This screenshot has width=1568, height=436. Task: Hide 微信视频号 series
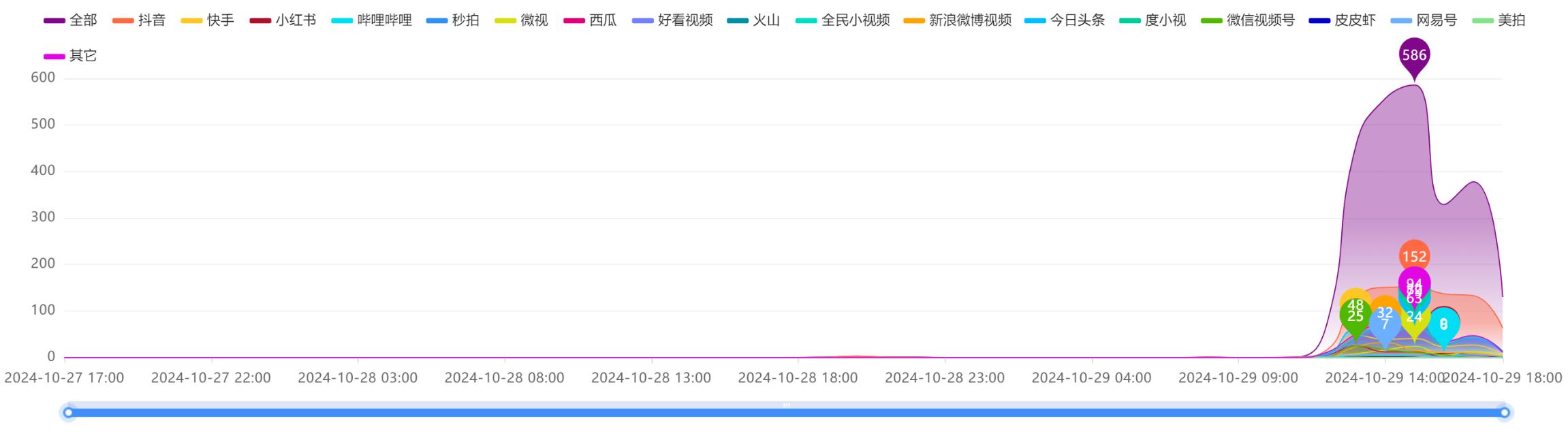[1248, 20]
